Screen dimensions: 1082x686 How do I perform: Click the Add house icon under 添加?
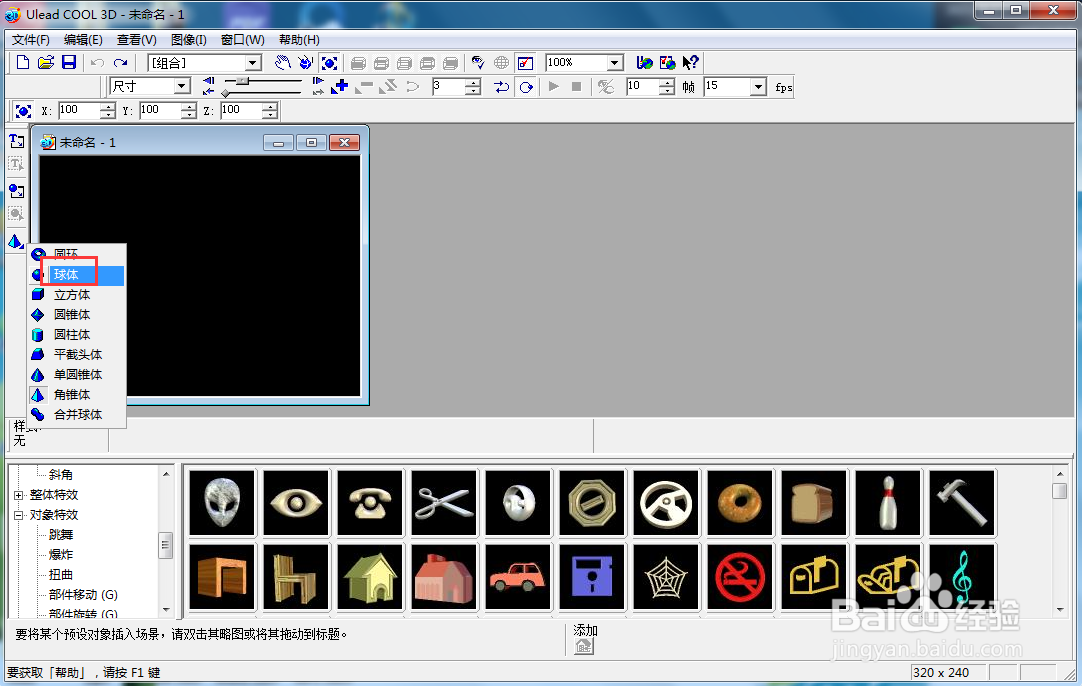point(584,646)
